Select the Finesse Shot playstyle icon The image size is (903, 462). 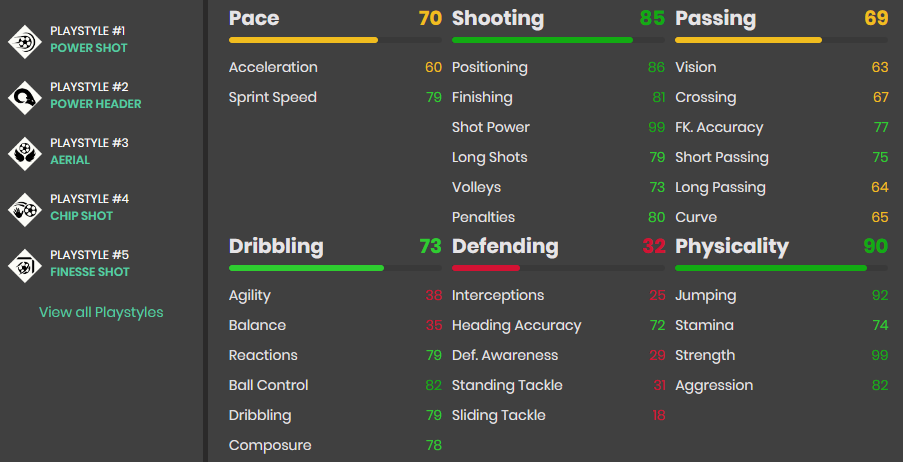point(25,266)
